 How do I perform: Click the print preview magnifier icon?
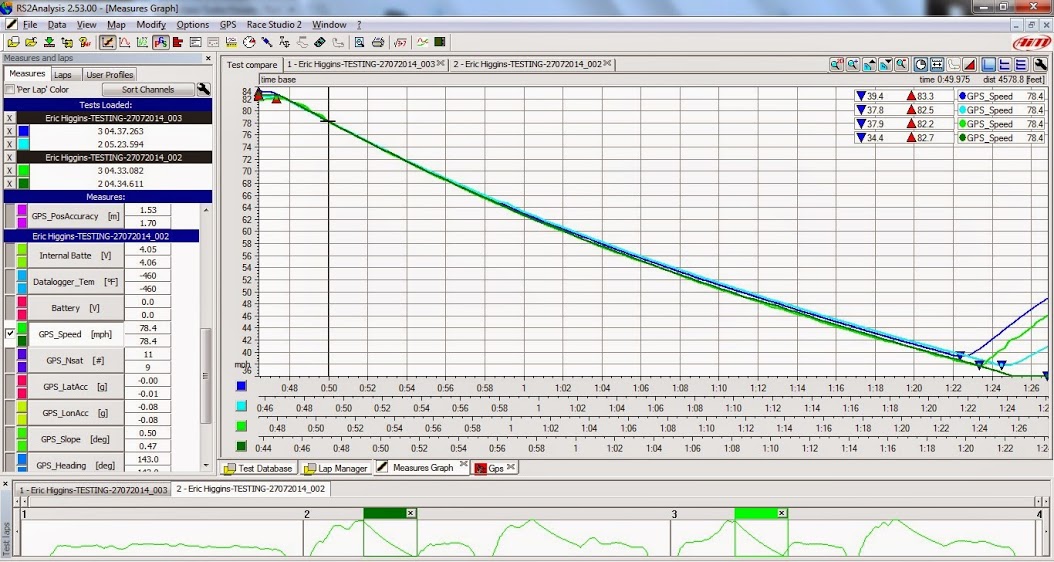[x=359, y=43]
